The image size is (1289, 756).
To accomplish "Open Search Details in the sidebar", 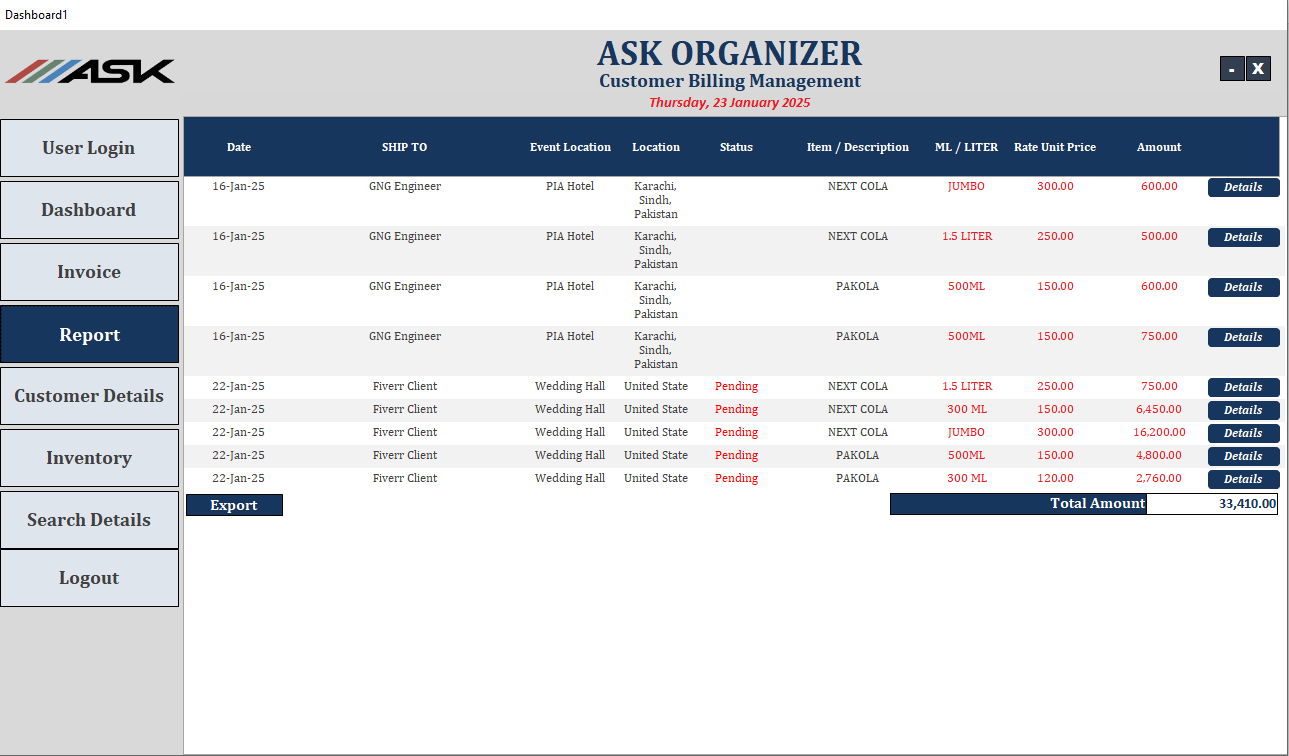I will 90,520.
